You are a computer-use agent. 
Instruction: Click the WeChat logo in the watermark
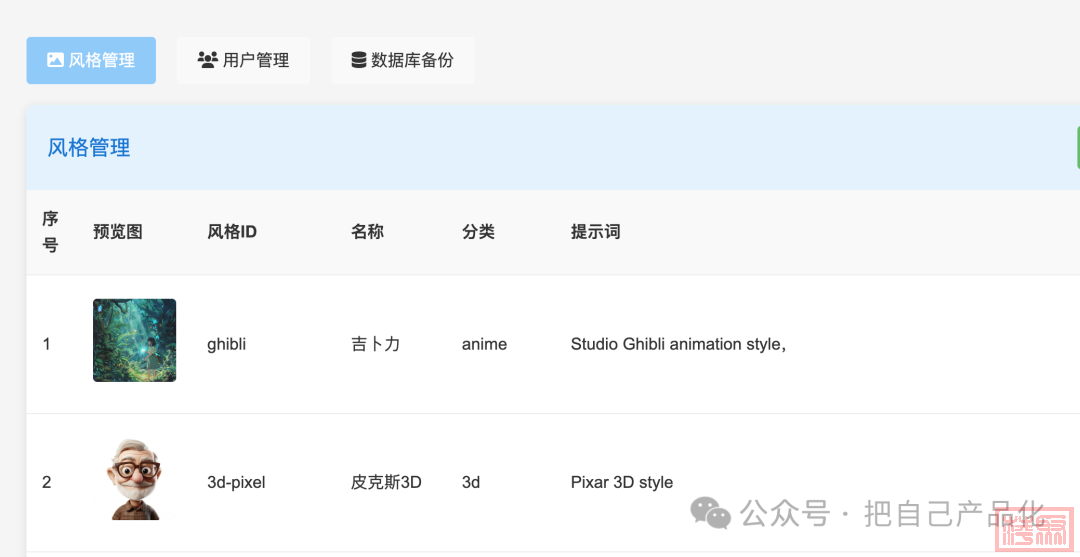(711, 514)
